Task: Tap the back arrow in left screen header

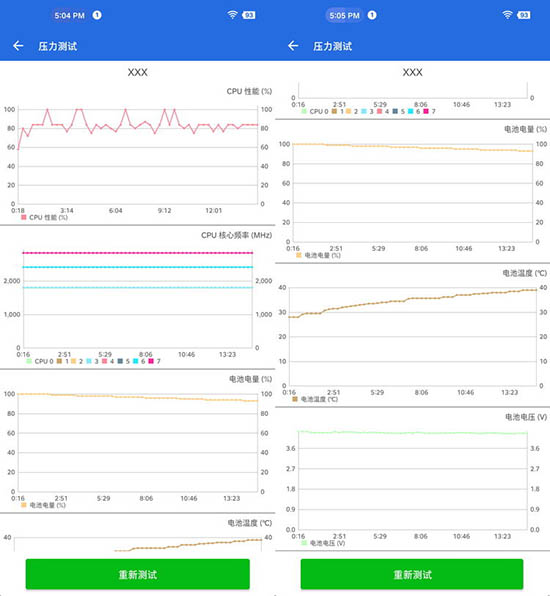Action: point(18,46)
